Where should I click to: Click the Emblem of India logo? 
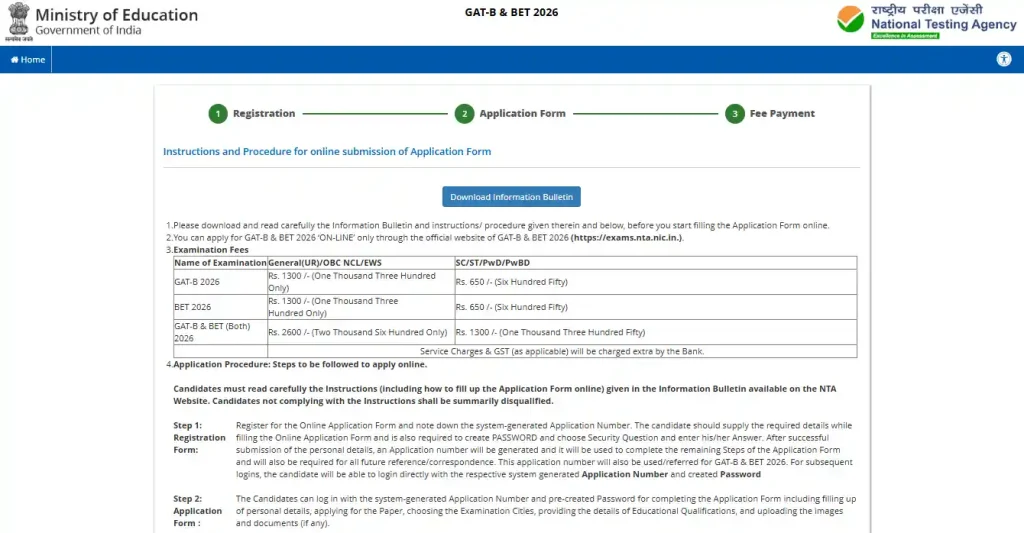18,22
